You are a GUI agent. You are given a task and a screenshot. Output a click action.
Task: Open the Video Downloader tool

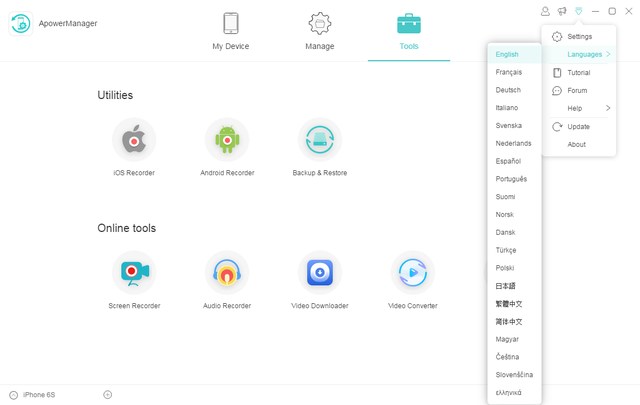click(x=319, y=273)
